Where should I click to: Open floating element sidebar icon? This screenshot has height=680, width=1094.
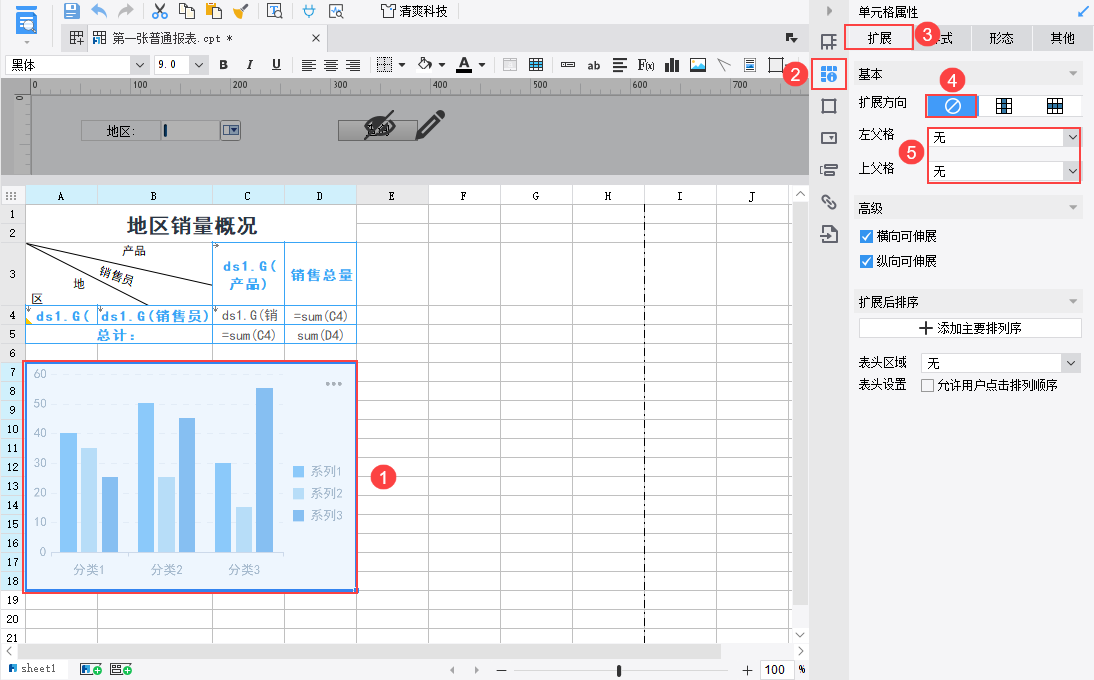(x=829, y=106)
